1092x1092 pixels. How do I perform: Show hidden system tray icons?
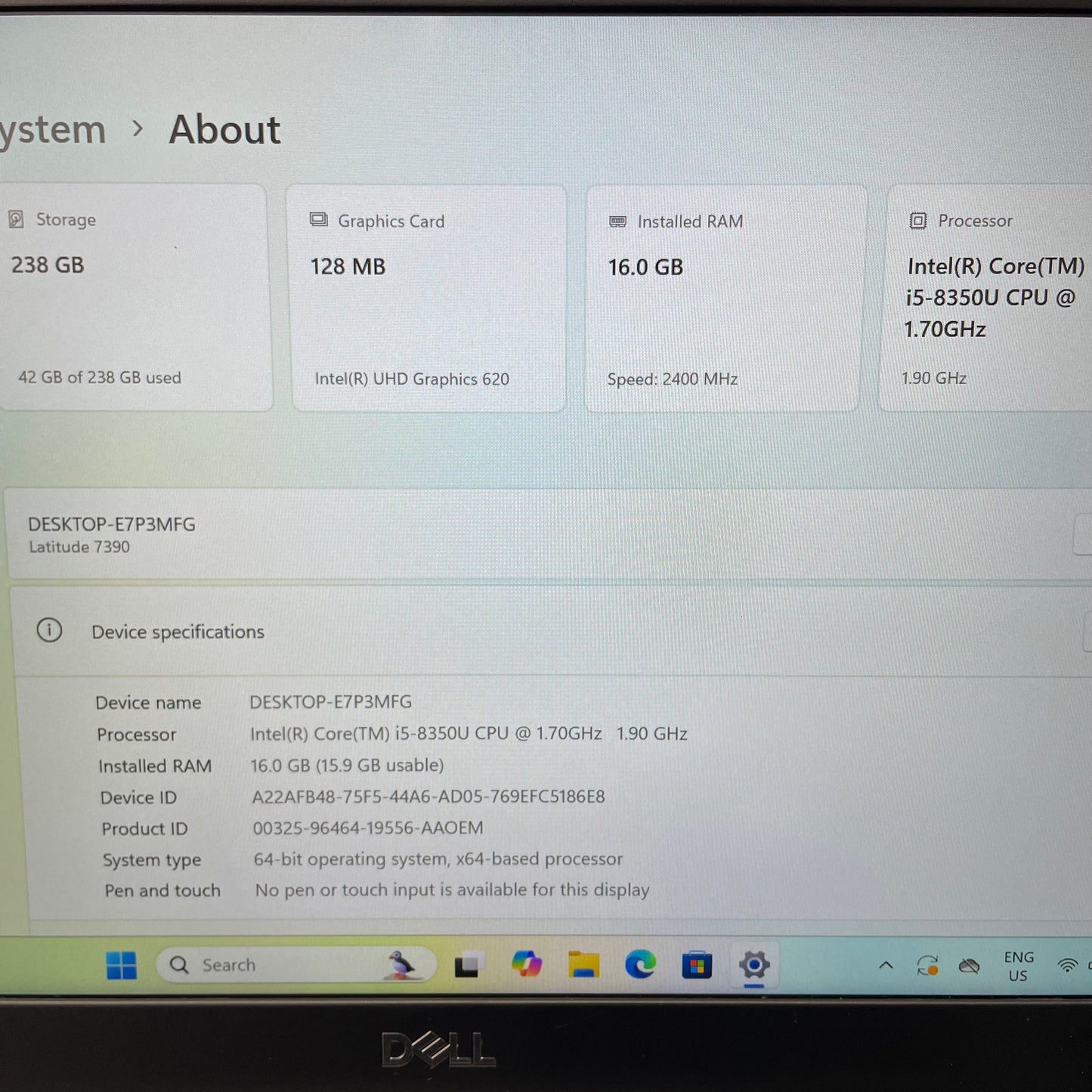coord(886,965)
